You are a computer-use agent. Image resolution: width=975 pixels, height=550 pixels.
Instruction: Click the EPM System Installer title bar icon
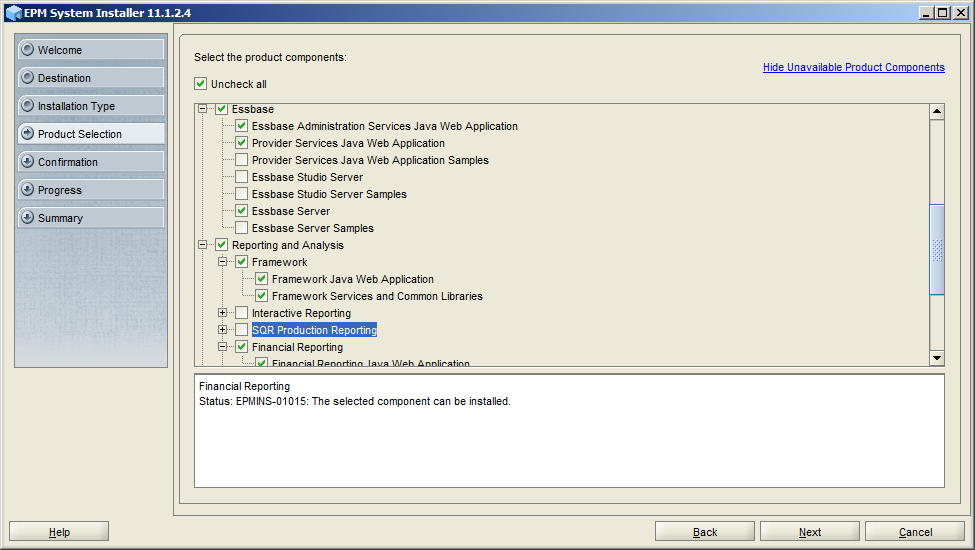pos(13,12)
